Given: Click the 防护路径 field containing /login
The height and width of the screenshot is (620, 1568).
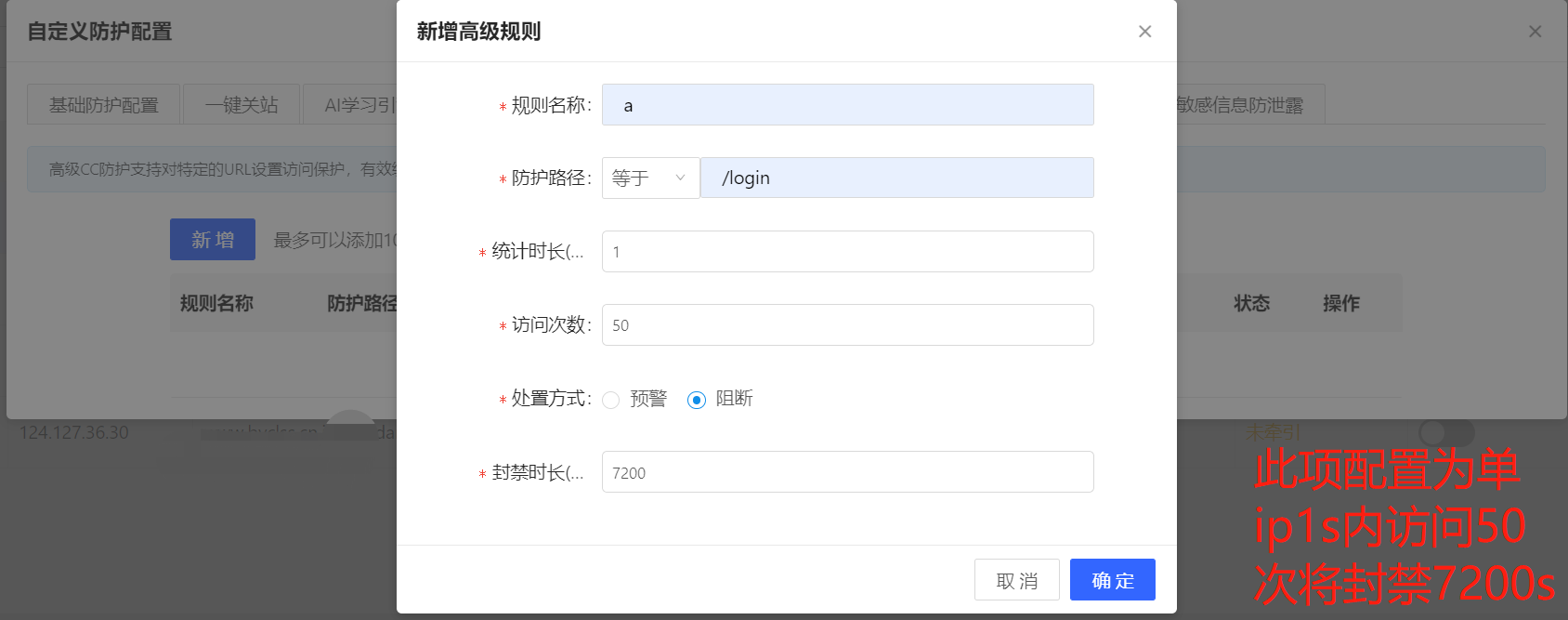Looking at the screenshot, I should tap(896, 178).
